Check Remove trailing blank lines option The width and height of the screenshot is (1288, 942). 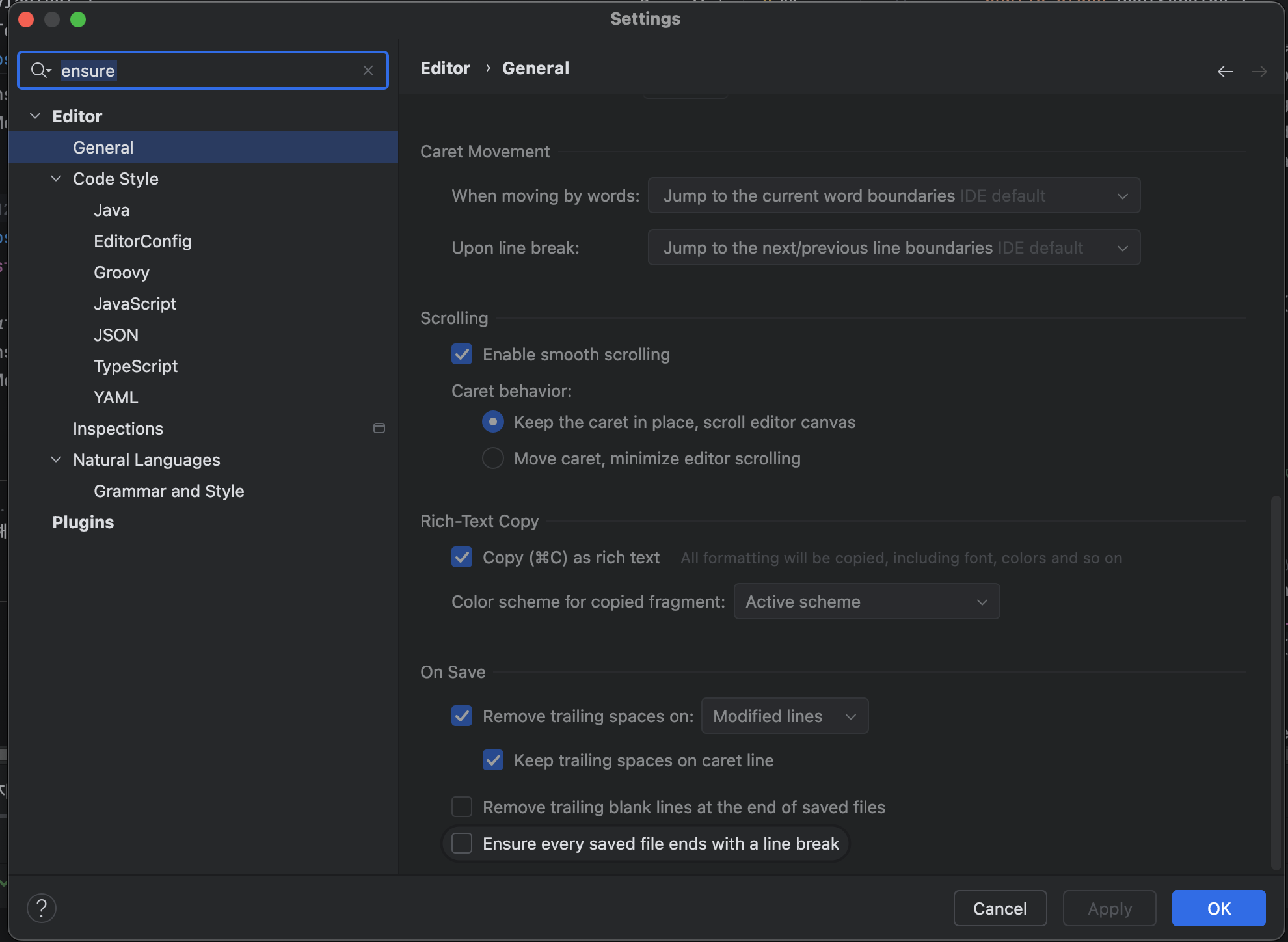[462, 807]
